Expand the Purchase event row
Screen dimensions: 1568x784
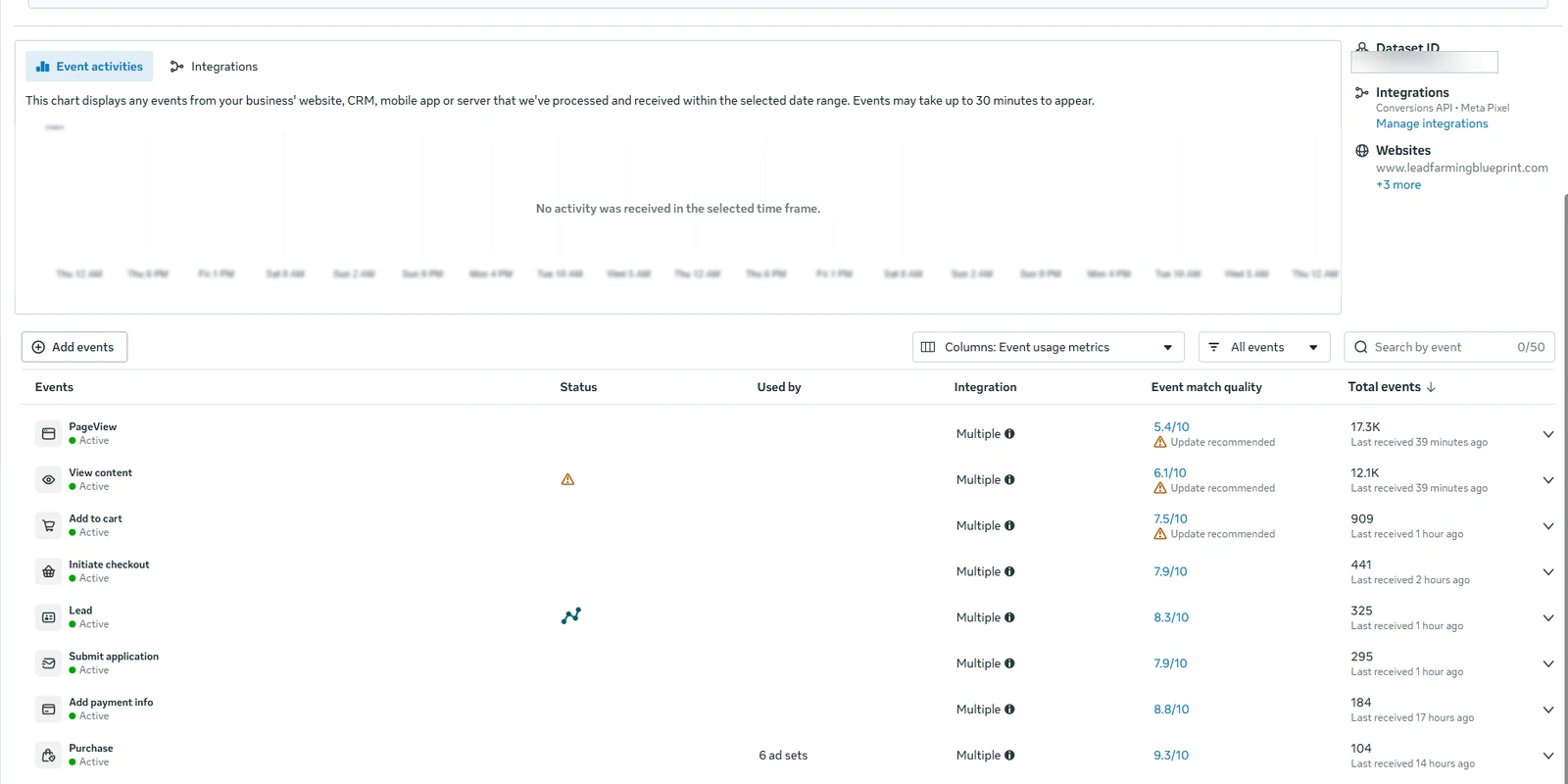1548,756
